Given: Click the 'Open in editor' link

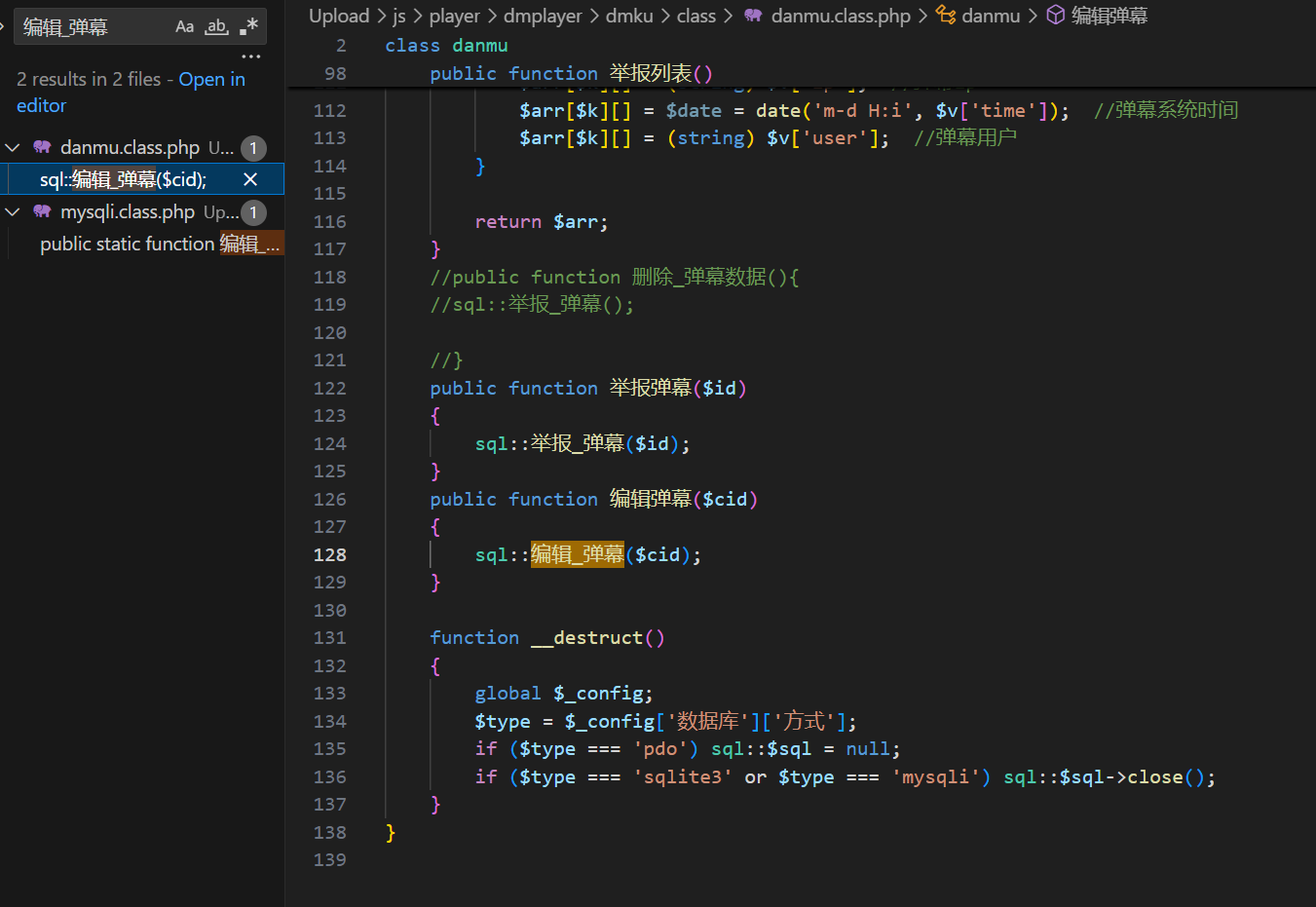Looking at the screenshot, I should click(211, 80).
